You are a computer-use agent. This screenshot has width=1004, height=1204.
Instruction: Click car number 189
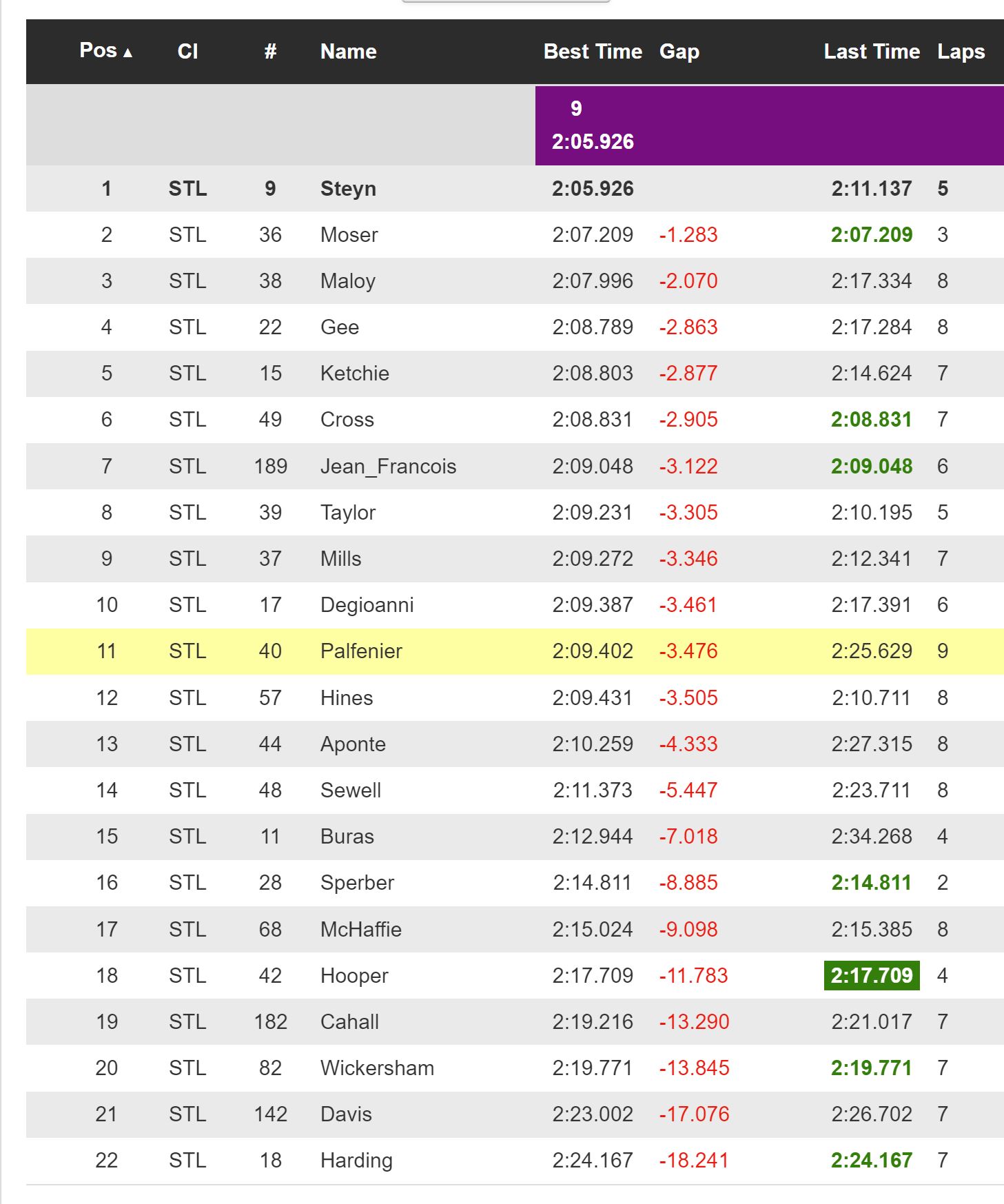point(270,467)
